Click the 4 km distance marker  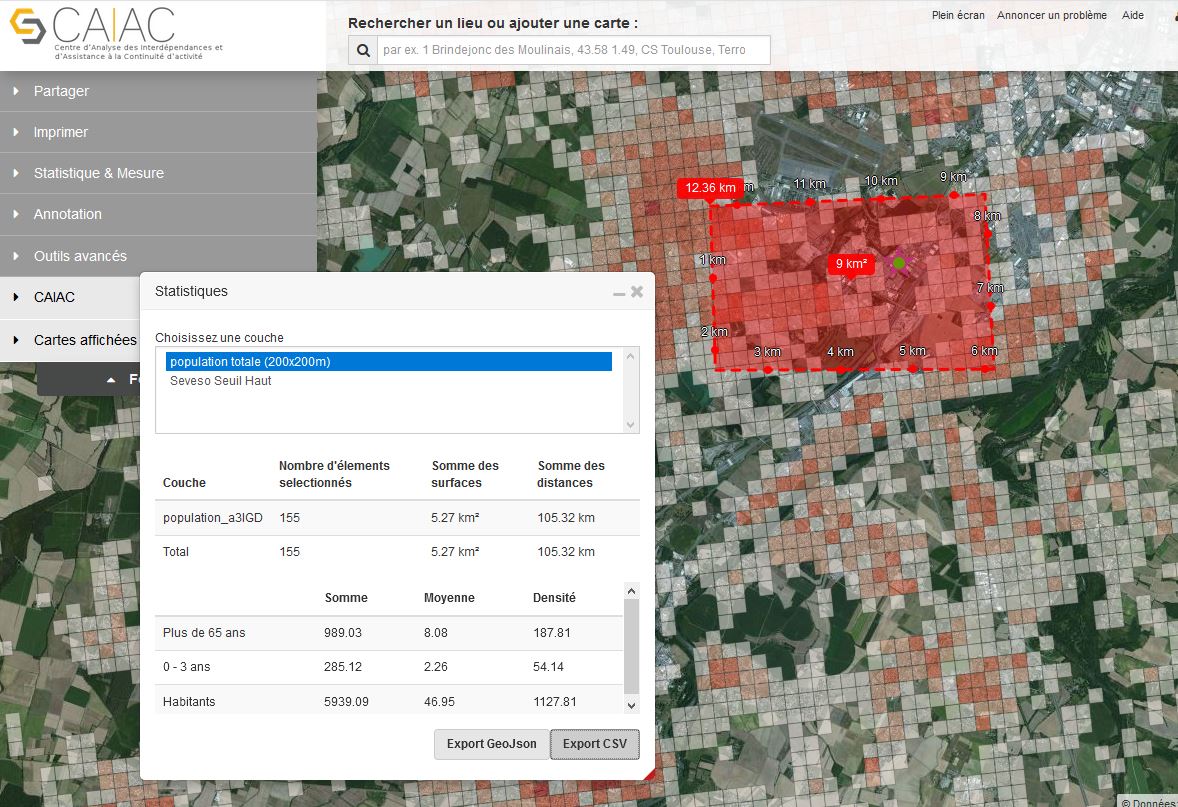840,352
